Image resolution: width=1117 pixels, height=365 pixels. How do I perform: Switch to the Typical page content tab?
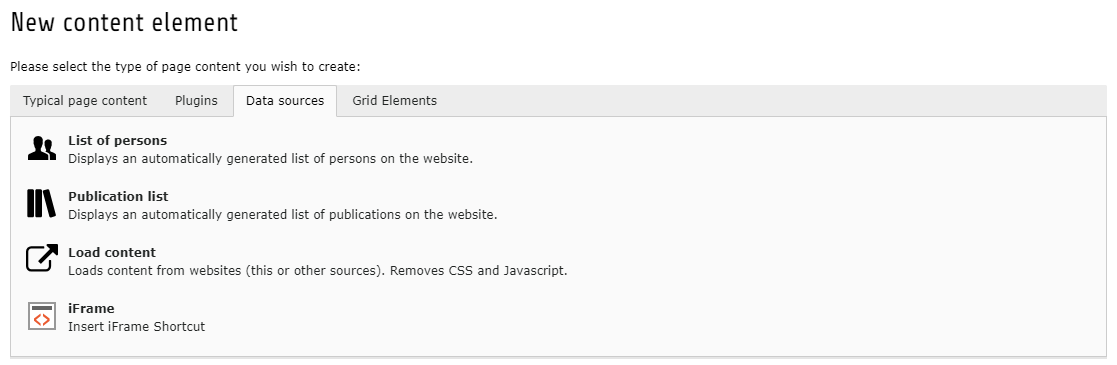[85, 101]
